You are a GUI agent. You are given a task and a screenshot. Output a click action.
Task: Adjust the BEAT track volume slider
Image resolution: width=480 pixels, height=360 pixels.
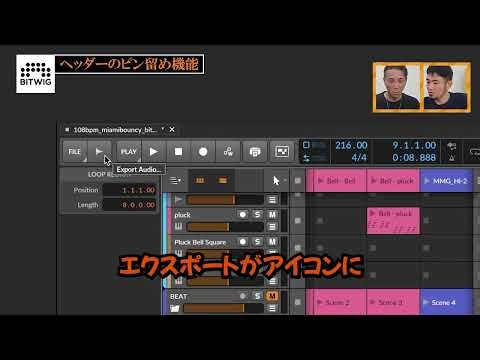[223, 308]
